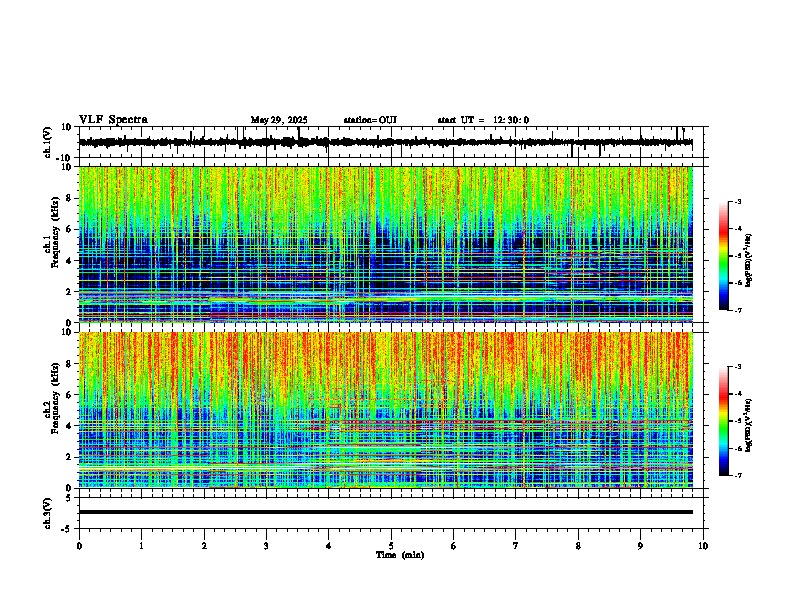This screenshot has width=792, height=612.
Task: Click time axis tick label "5"
Action: pyautogui.click(x=391, y=546)
